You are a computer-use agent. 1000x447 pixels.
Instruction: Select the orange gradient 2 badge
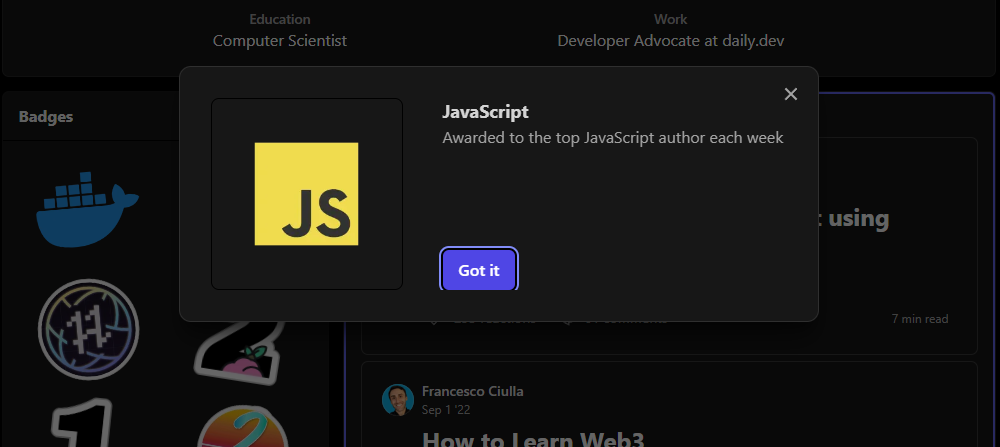pos(242,426)
